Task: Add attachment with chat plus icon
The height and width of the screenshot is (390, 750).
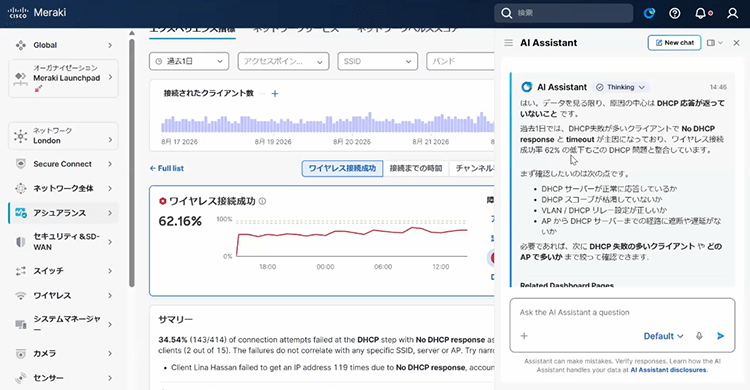Action: [x=524, y=336]
